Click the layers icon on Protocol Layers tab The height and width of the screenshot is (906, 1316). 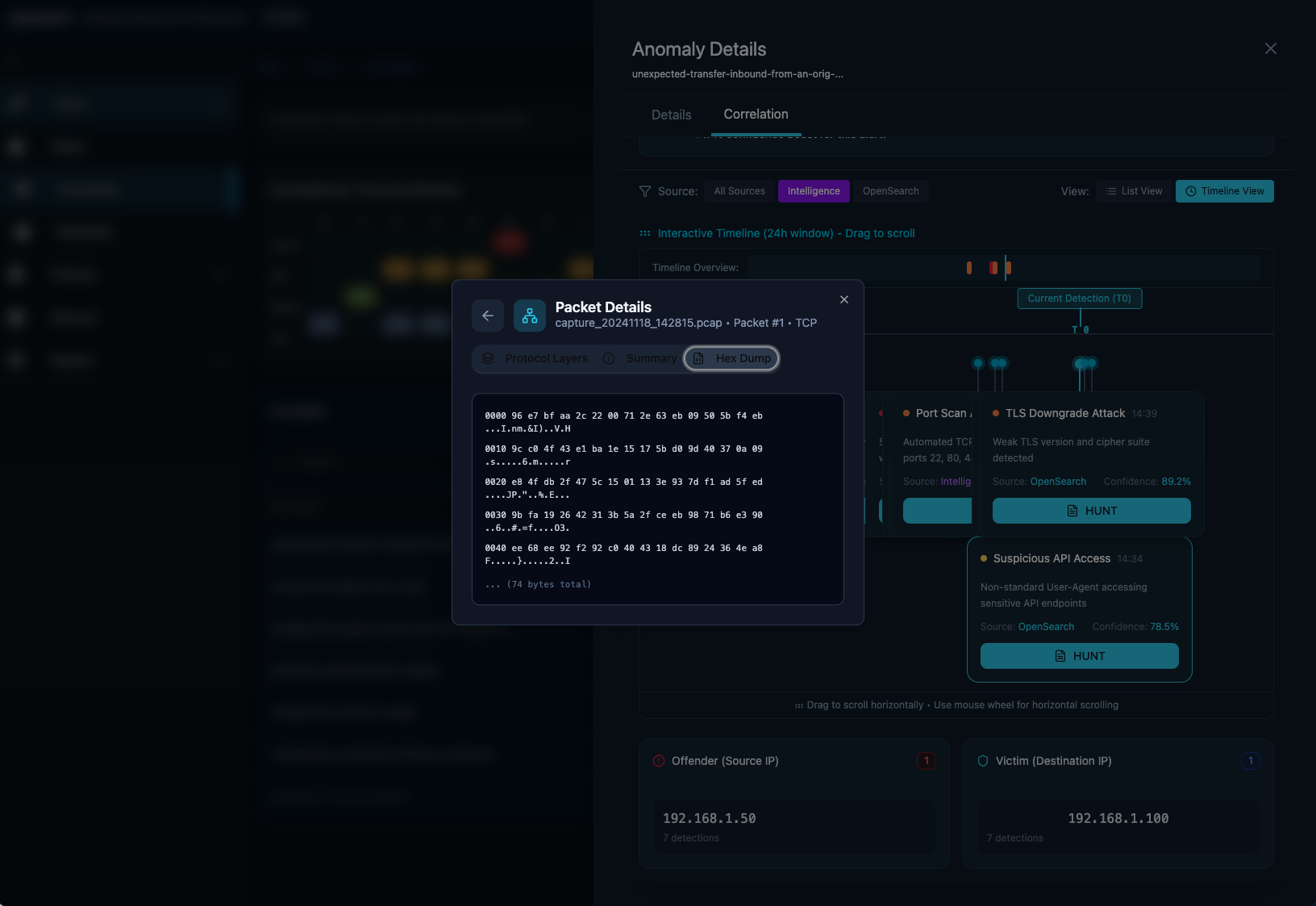(489, 358)
